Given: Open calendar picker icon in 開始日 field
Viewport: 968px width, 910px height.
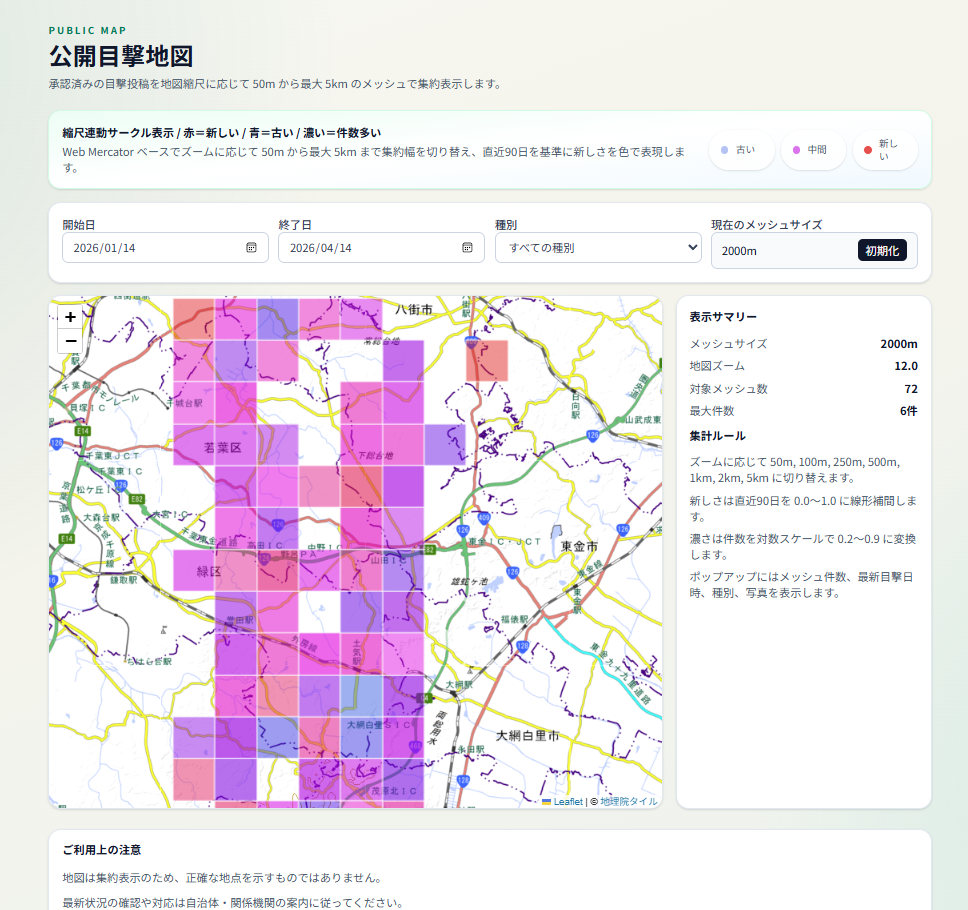Looking at the screenshot, I should click(251, 248).
